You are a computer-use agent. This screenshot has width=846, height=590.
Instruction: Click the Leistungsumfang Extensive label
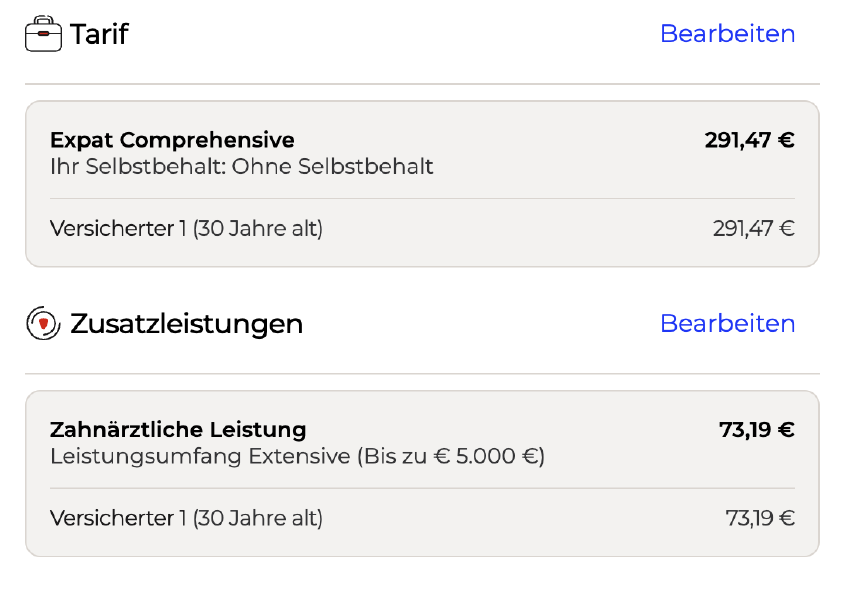(x=200, y=457)
